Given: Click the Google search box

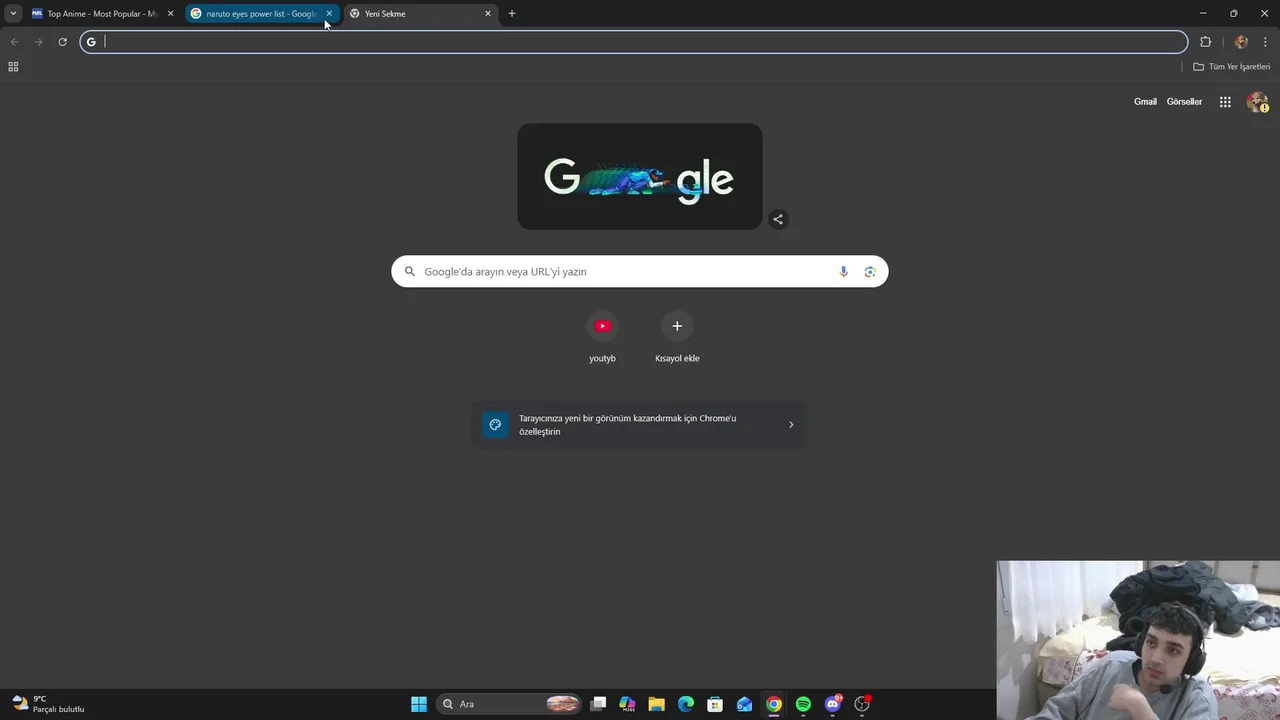Looking at the screenshot, I should 639,272.
